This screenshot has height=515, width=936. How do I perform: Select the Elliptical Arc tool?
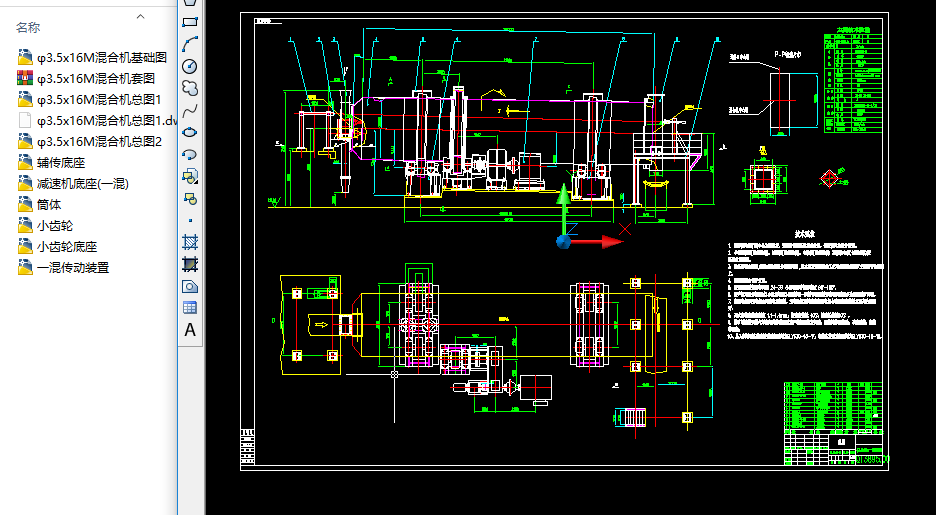(x=190, y=155)
